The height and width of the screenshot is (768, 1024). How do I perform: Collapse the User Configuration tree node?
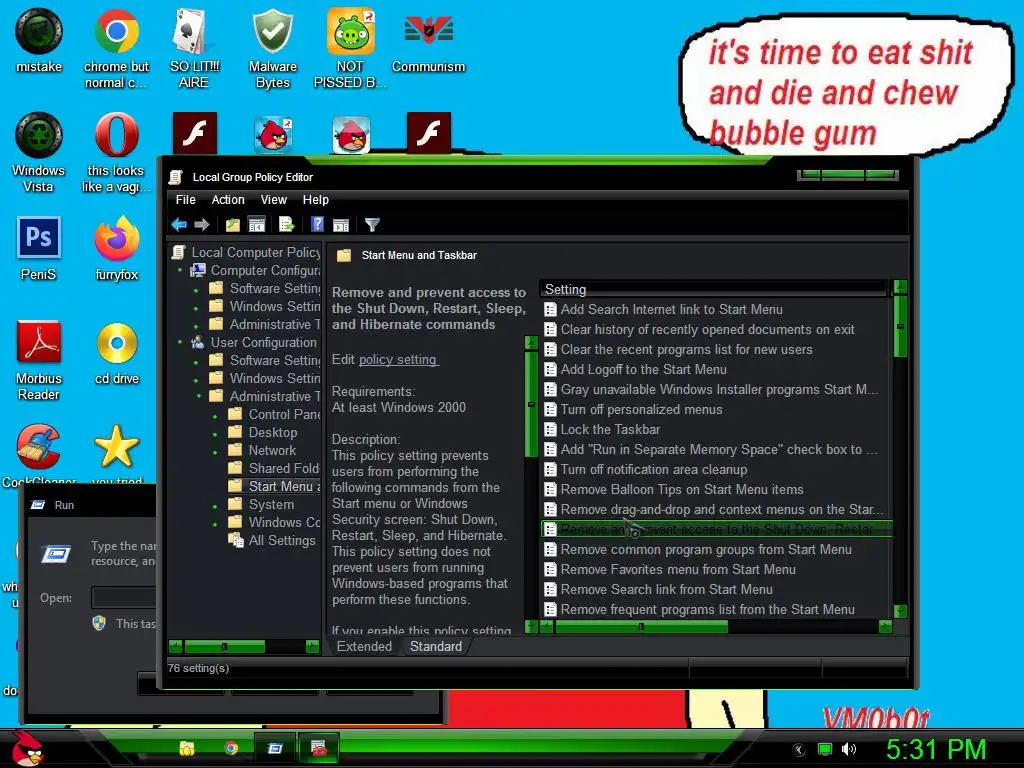pyautogui.click(x=180, y=342)
